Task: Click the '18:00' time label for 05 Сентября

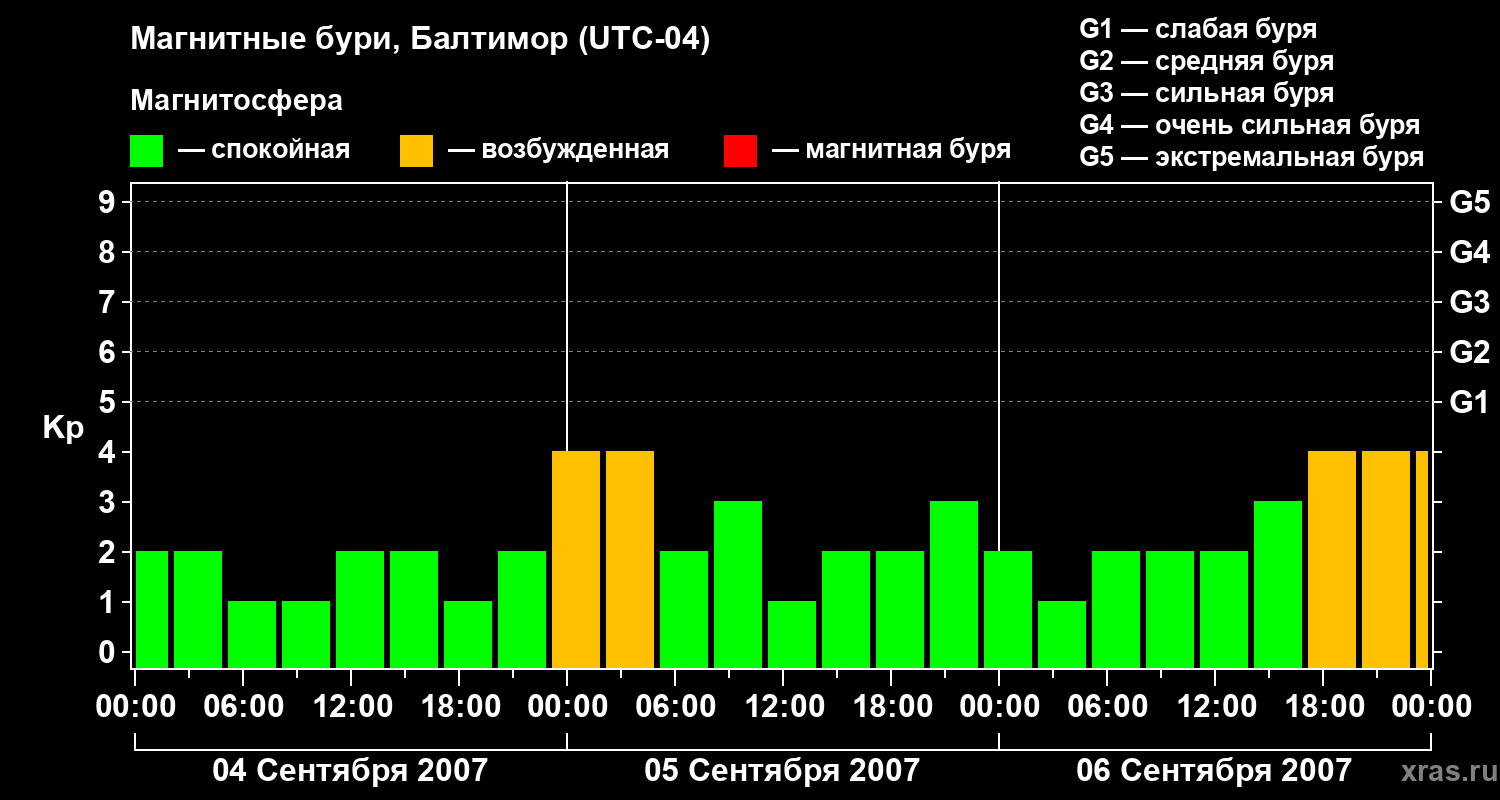Action: 891,707
